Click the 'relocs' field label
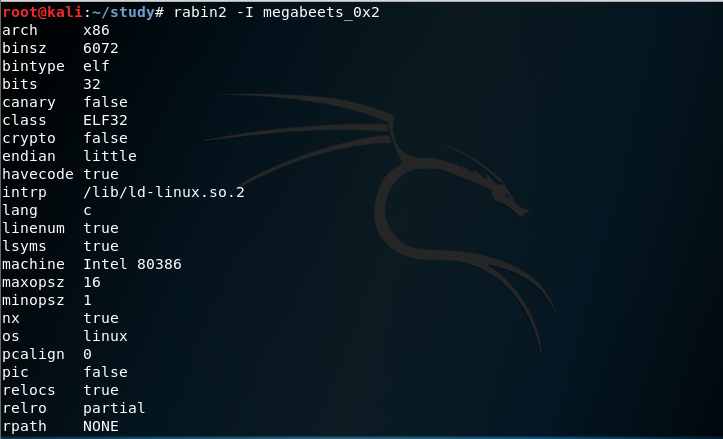Image resolution: width=723 pixels, height=439 pixels. [x=29, y=390]
